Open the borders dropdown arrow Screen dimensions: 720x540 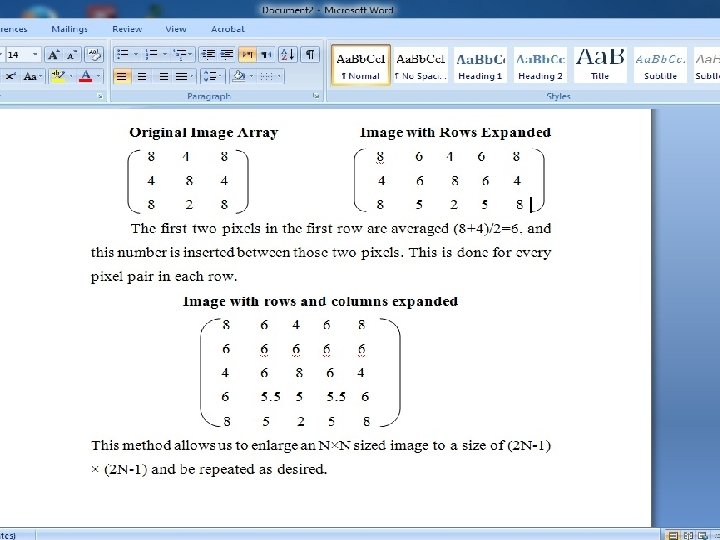[279, 76]
